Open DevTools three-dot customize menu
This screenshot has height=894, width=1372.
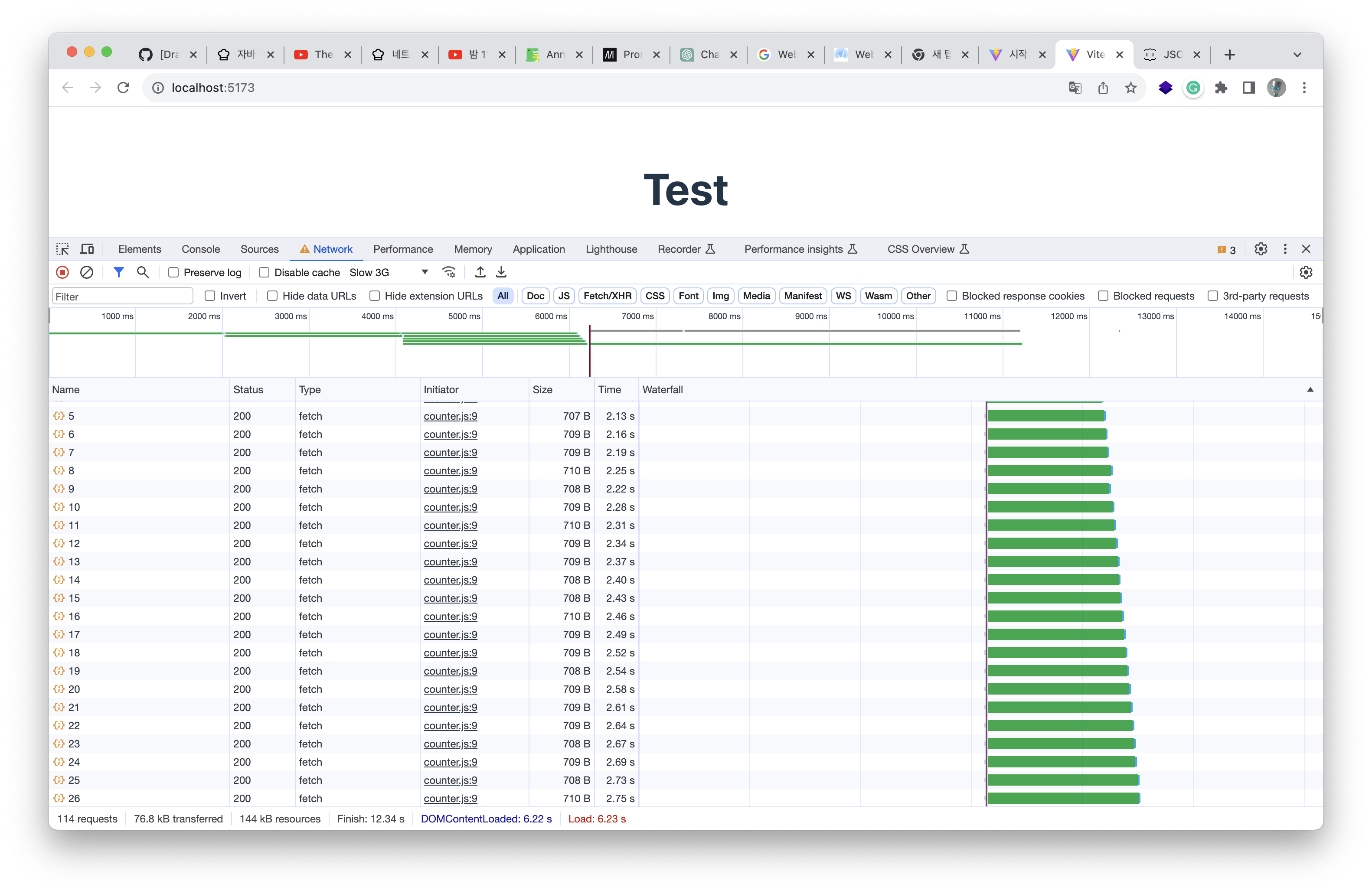(x=1285, y=249)
